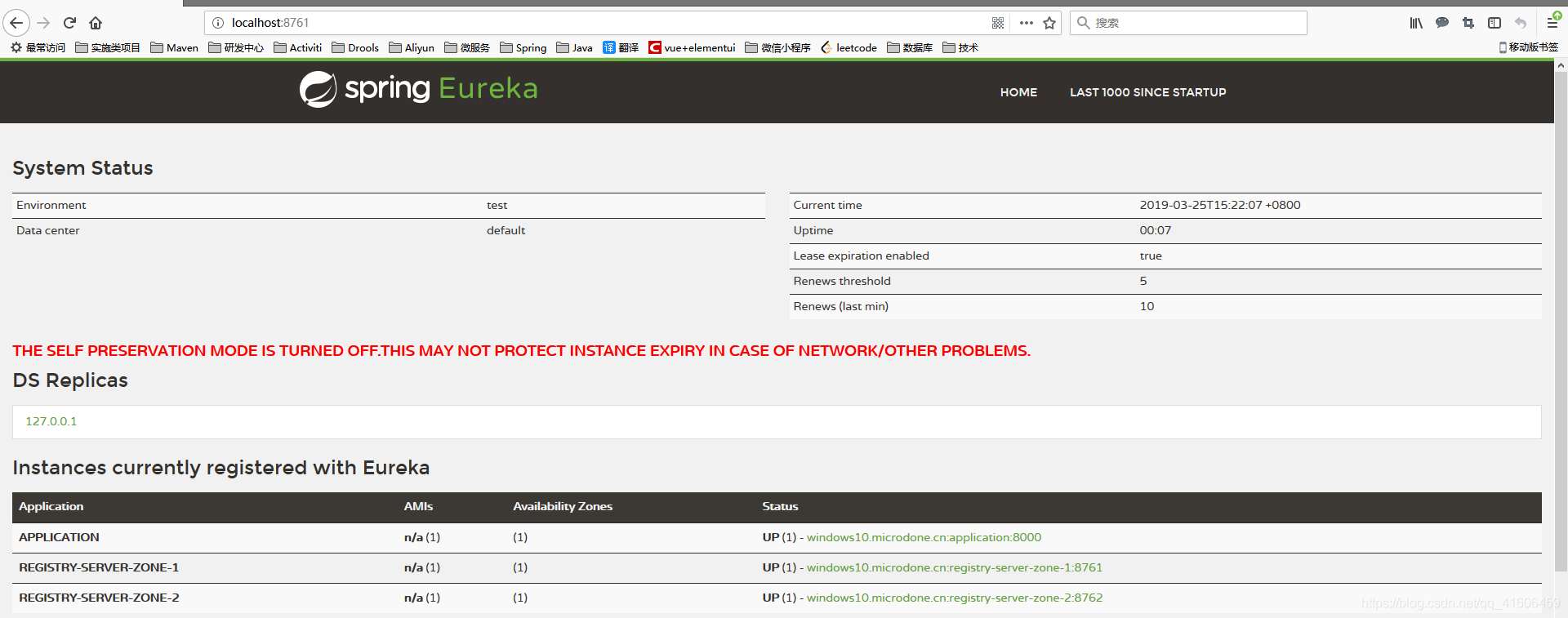
Task: Click the forward navigation arrow
Action: [x=44, y=23]
